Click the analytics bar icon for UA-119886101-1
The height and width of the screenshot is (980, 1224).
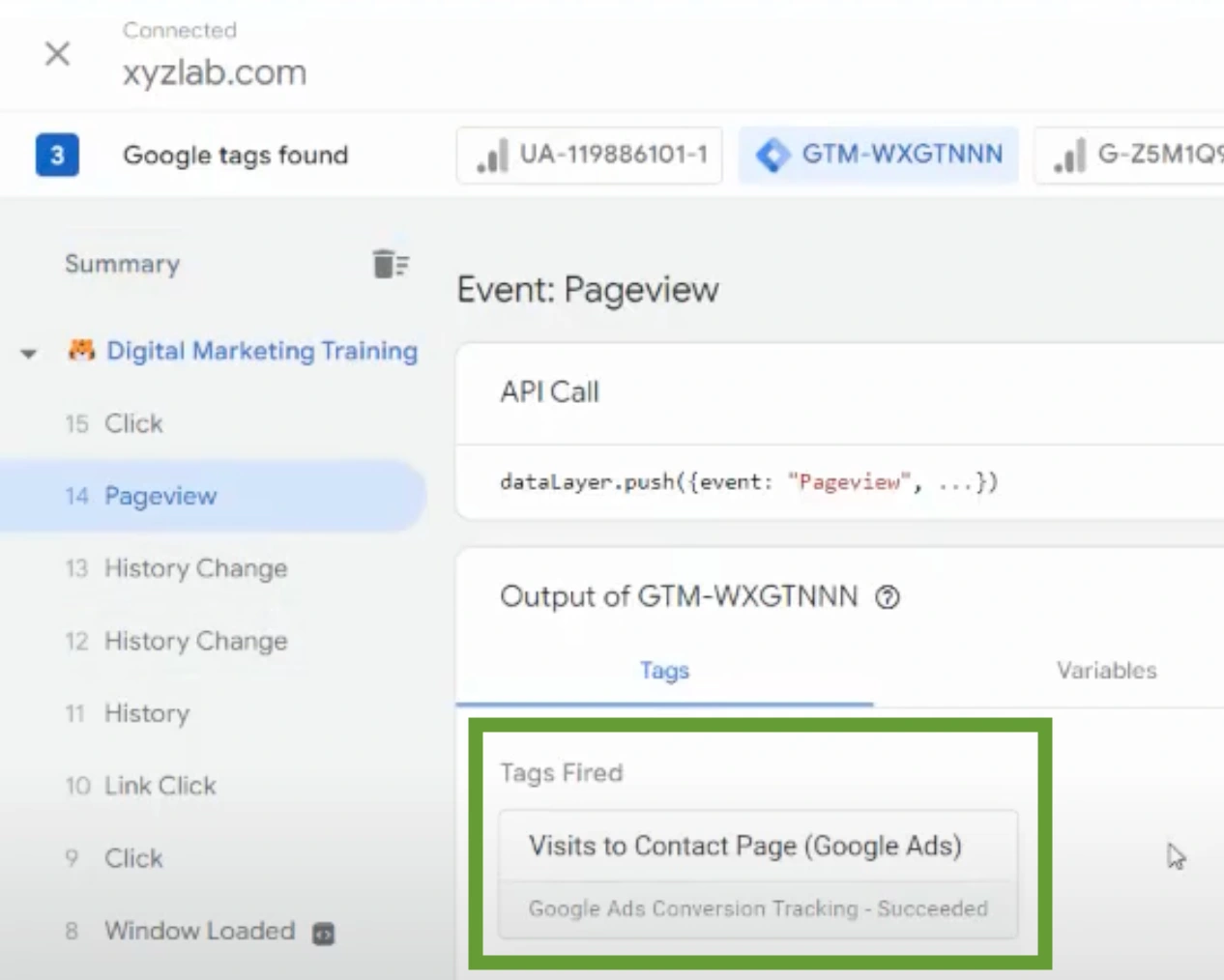492,156
